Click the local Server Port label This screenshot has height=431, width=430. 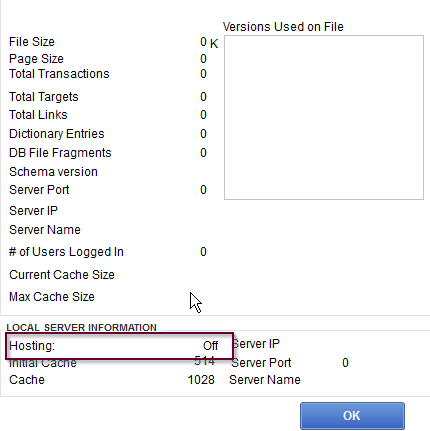261,363
